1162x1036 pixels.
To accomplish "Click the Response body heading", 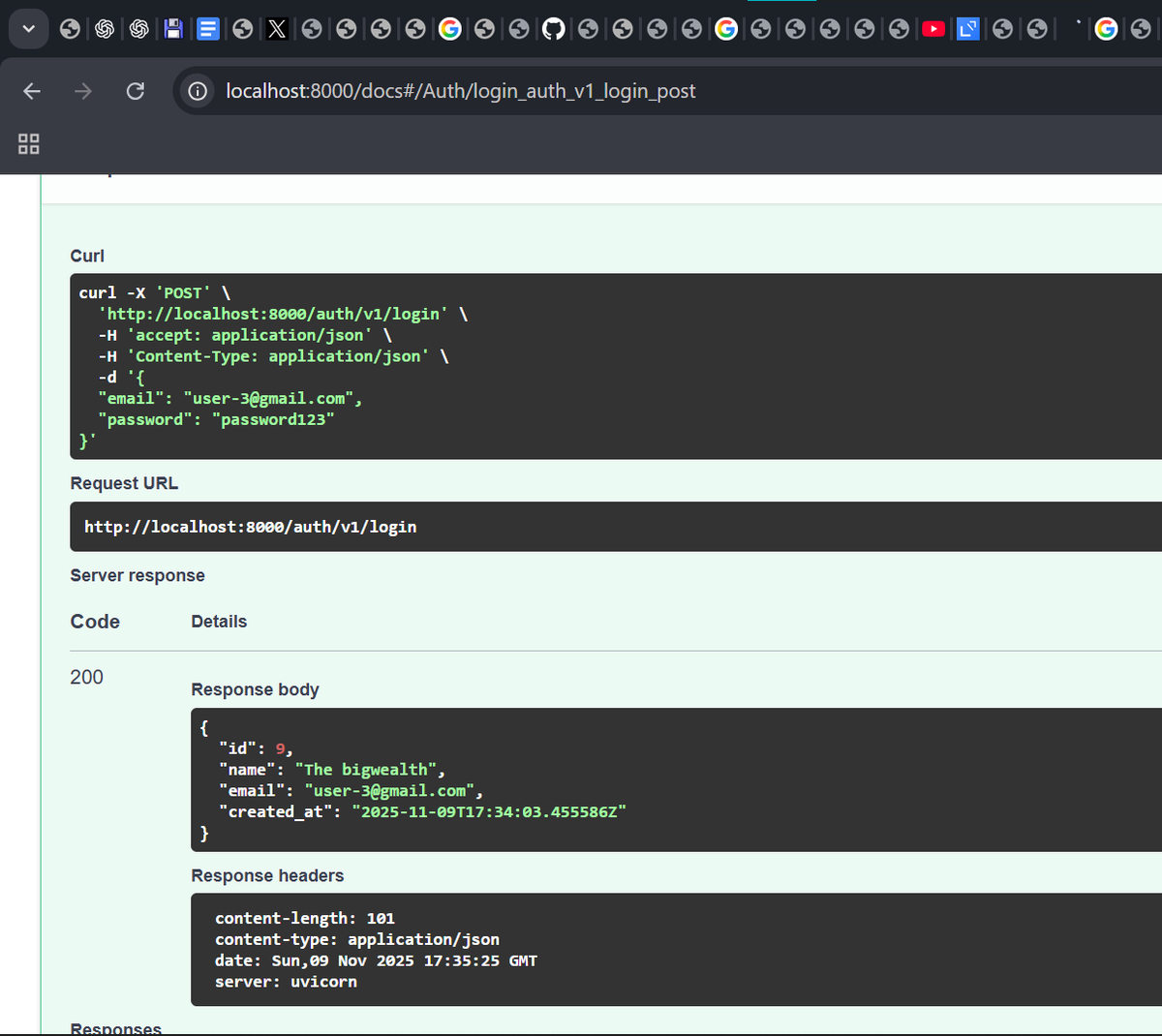I will (x=255, y=689).
